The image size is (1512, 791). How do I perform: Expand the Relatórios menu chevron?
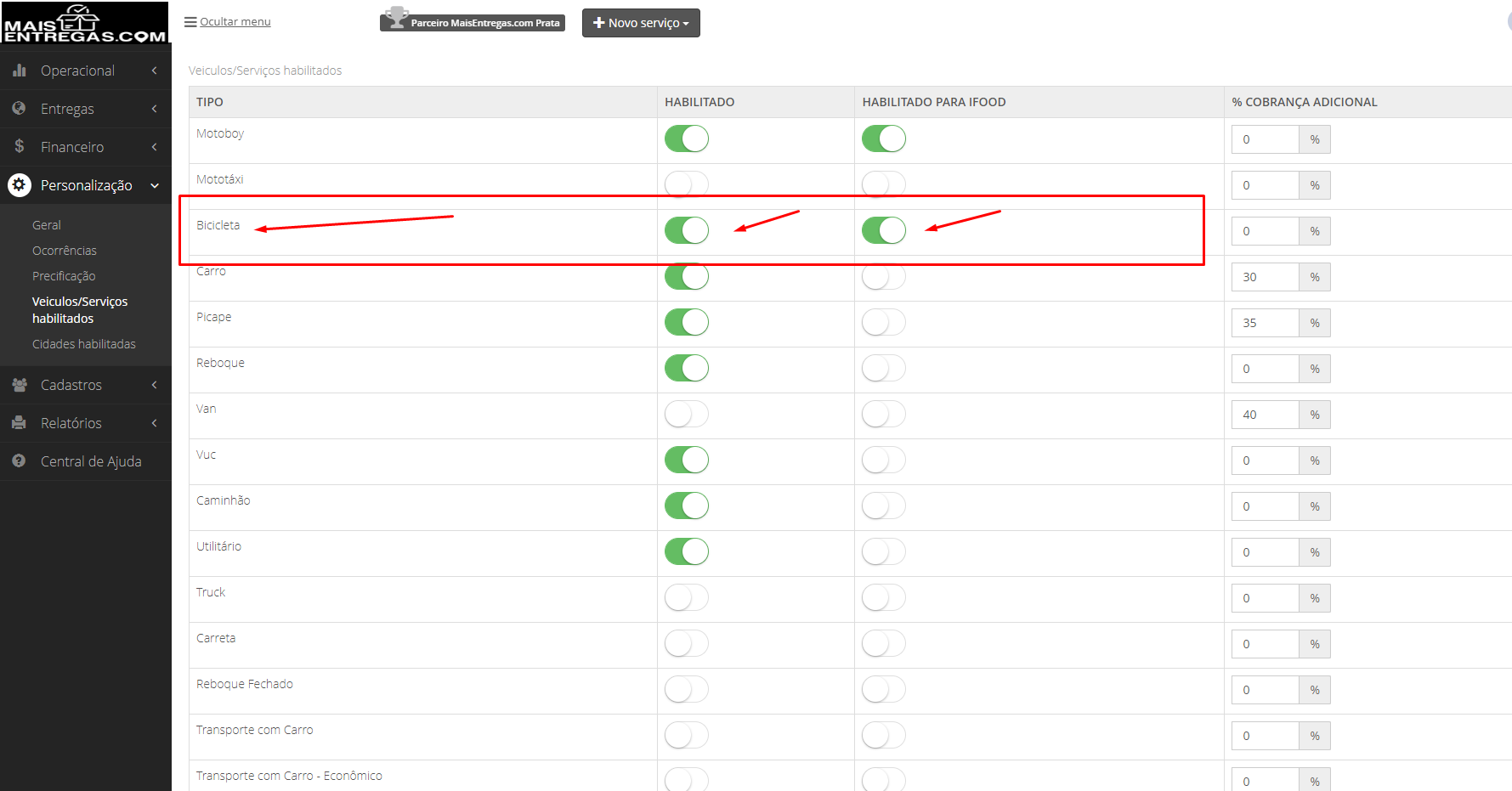tap(155, 423)
